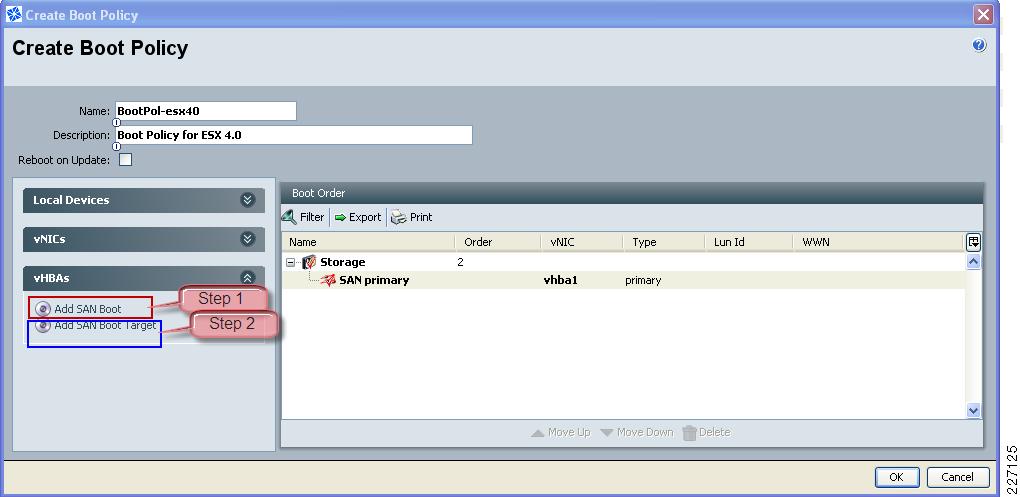Click the order value 2 for Storage
Viewport: 1020px width, 497px height.
(461, 262)
